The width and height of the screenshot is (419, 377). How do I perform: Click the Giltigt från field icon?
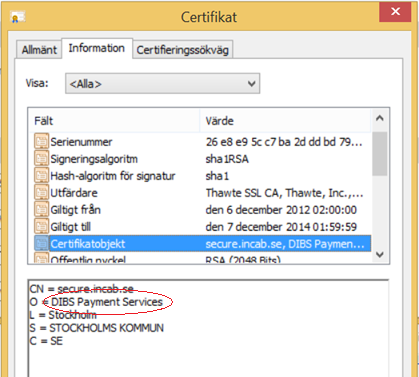click(x=41, y=209)
